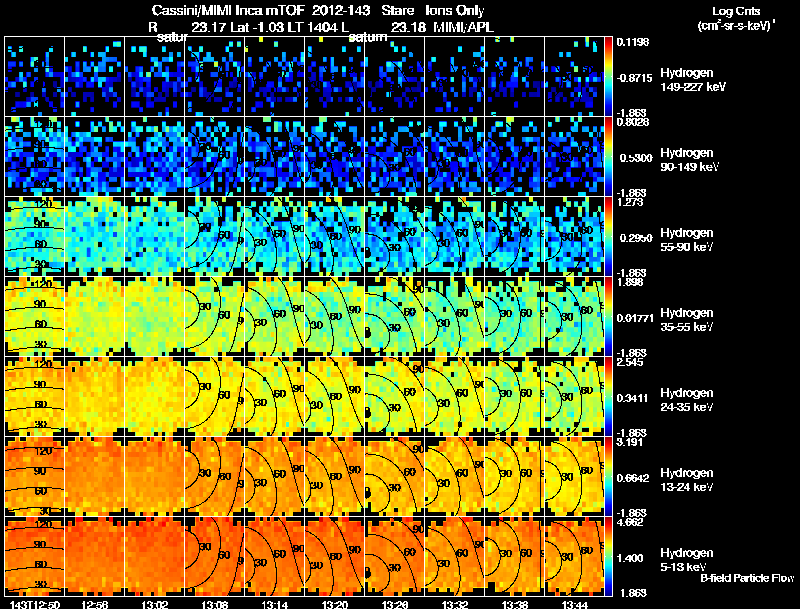Click the Hydrogen 35-55 keV panel at 13:26
The height and width of the screenshot is (609, 800).
[394, 317]
